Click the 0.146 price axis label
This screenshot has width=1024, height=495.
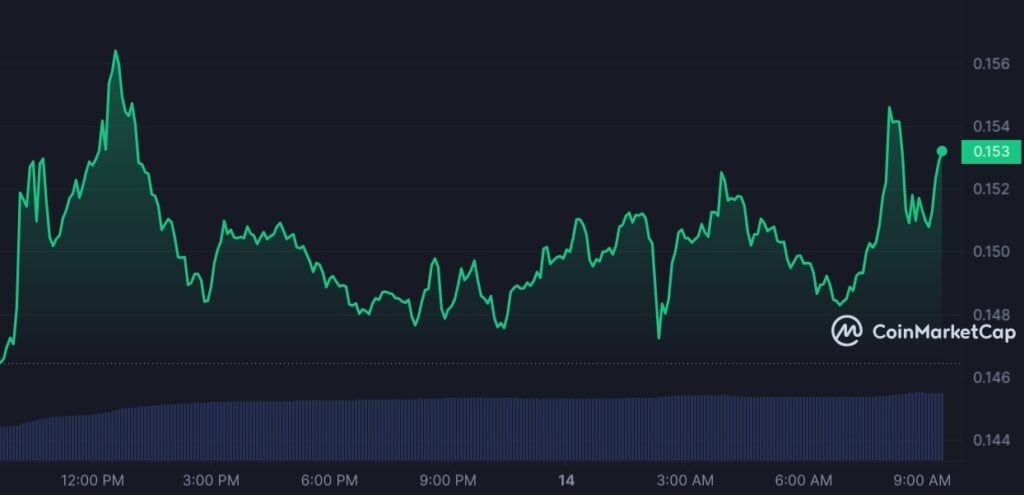991,378
